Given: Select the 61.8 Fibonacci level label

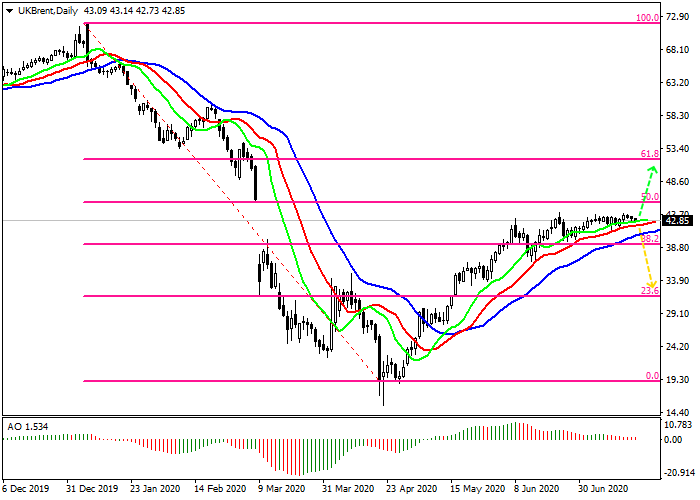Looking at the screenshot, I should pos(649,154).
